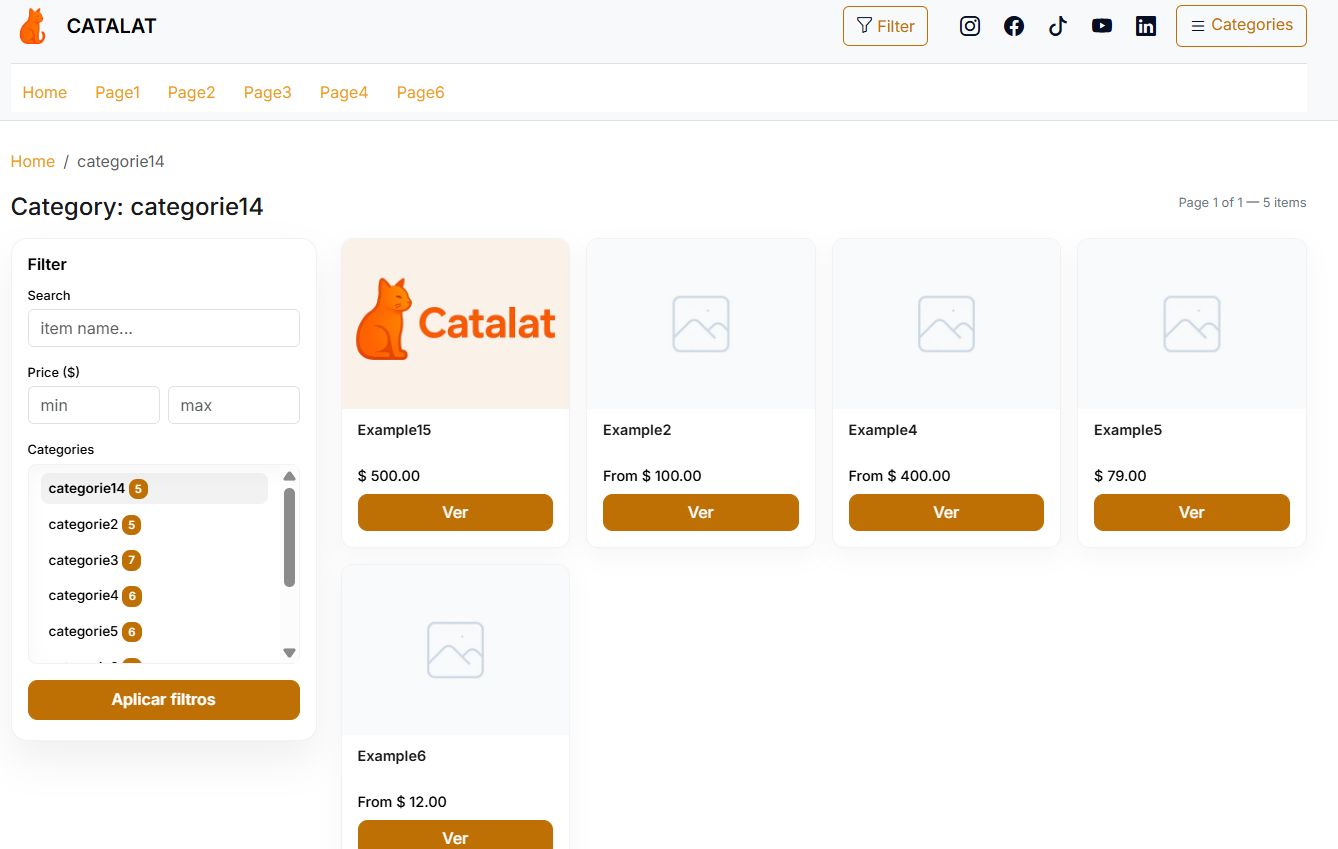The height and width of the screenshot is (849, 1338).
Task: Click the Catalat cat logo icon
Action: (33, 26)
